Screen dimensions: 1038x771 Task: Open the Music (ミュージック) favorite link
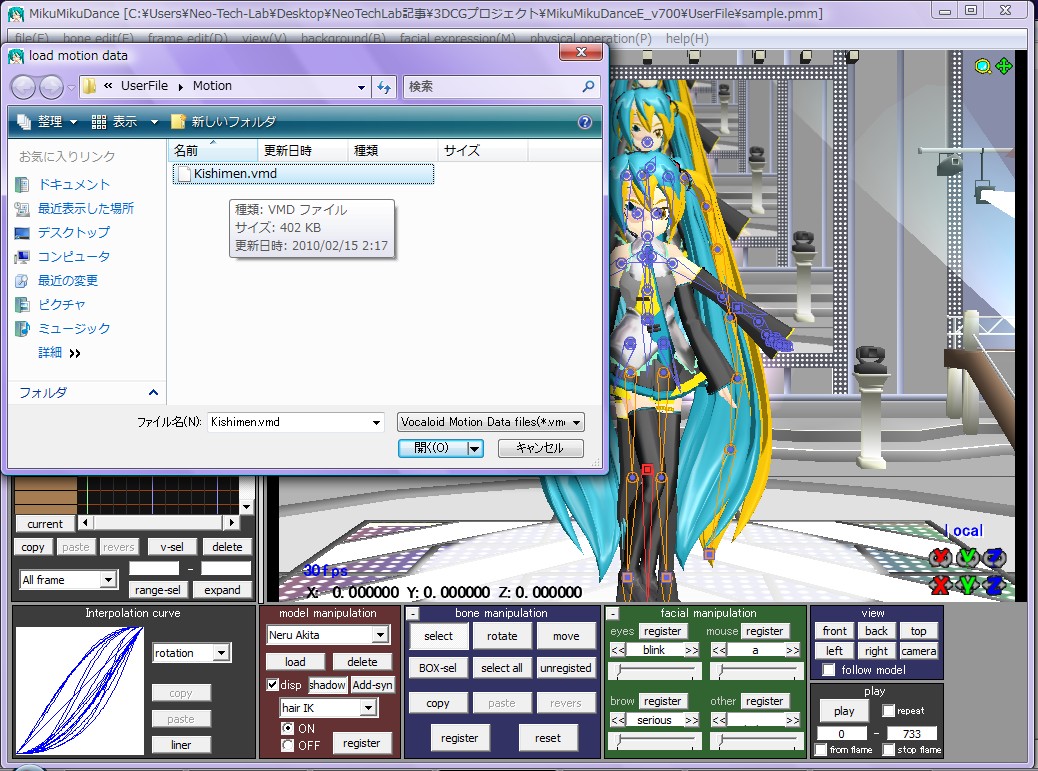pos(73,328)
